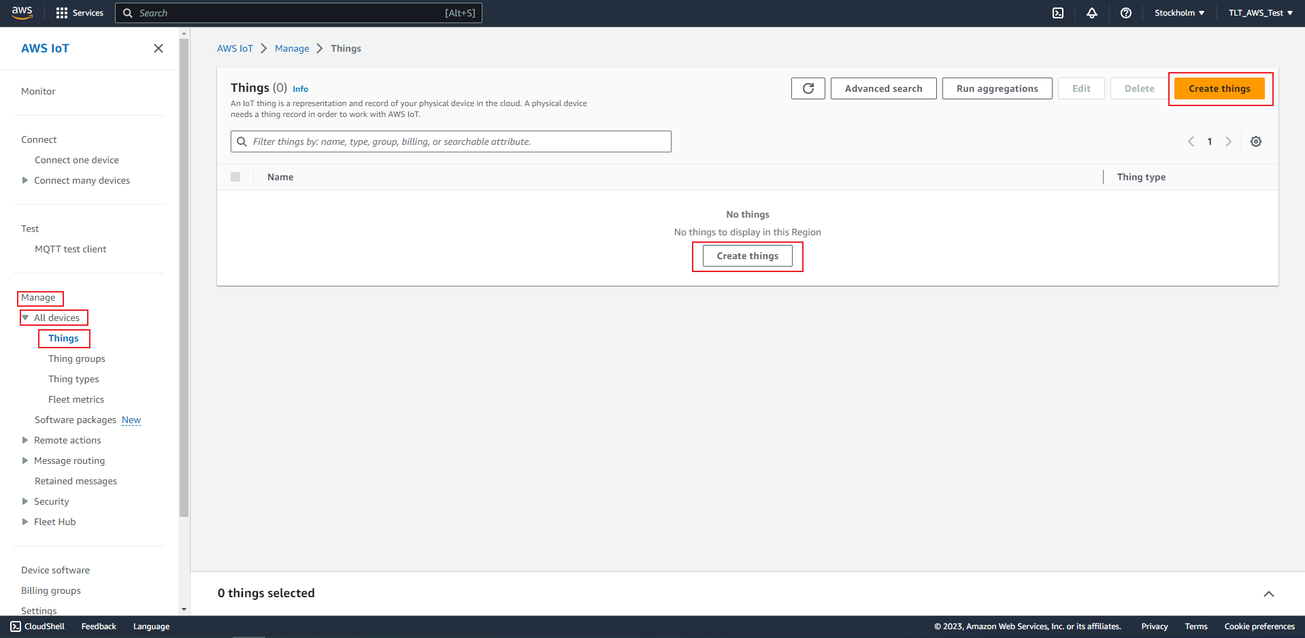Image resolution: width=1305 pixels, height=638 pixels.
Task: Click the filter things search field
Action: click(x=452, y=141)
